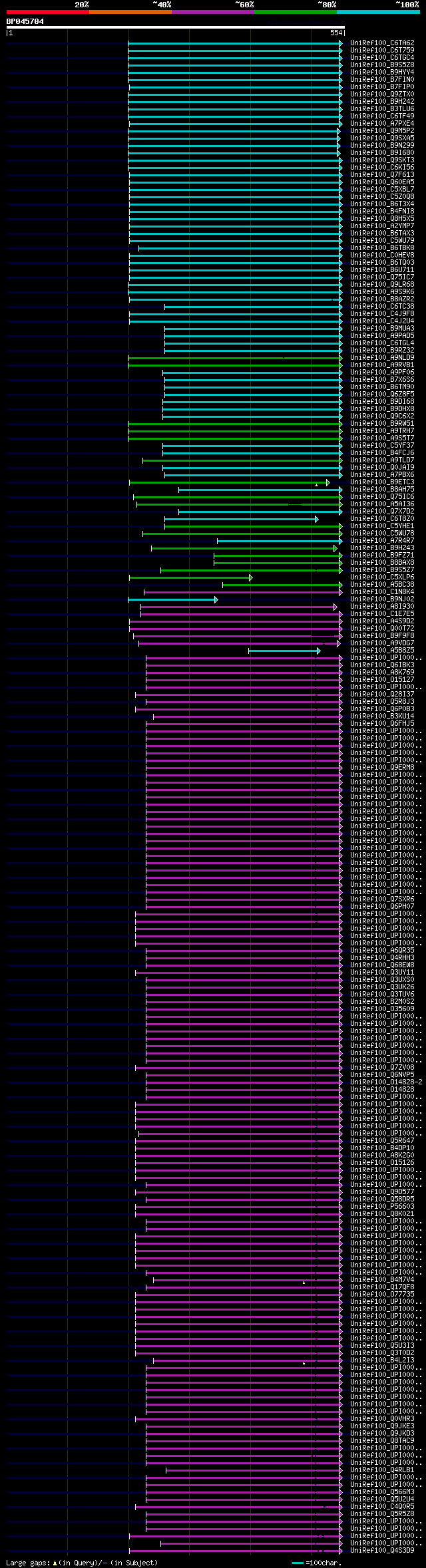Select the UniRef100_B4FNI8 label

(x=382, y=212)
